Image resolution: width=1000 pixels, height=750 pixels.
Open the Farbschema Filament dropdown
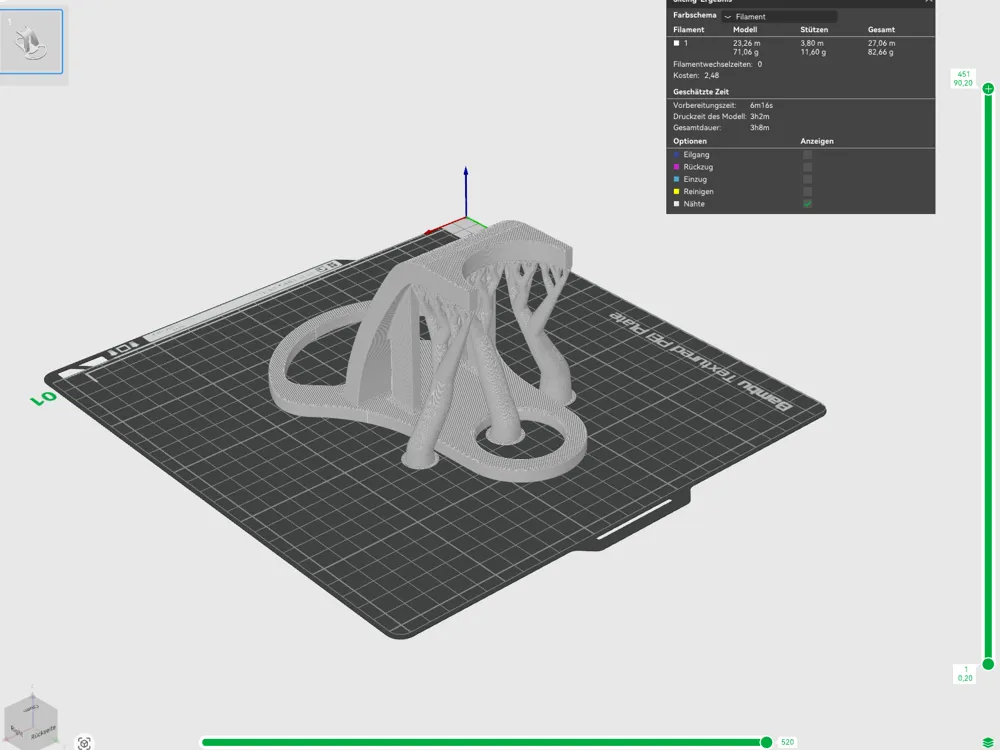click(x=779, y=17)
